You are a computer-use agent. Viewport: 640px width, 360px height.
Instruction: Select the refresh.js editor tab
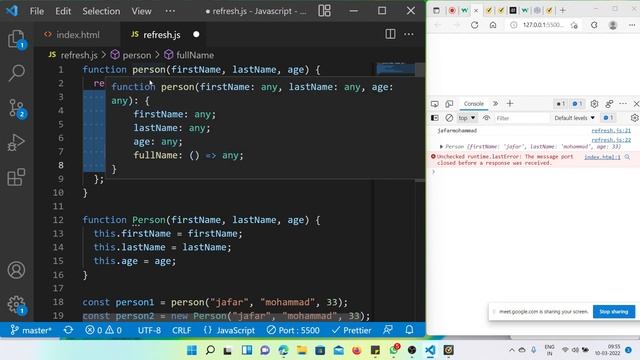click(x=162, y=35)
